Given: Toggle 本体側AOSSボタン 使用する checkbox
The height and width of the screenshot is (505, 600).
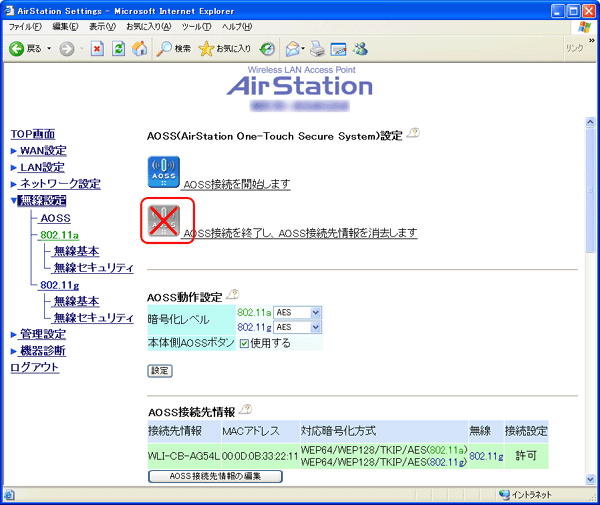Looking at the screenshot, I should pyautogui.click(x=244, y=344).
